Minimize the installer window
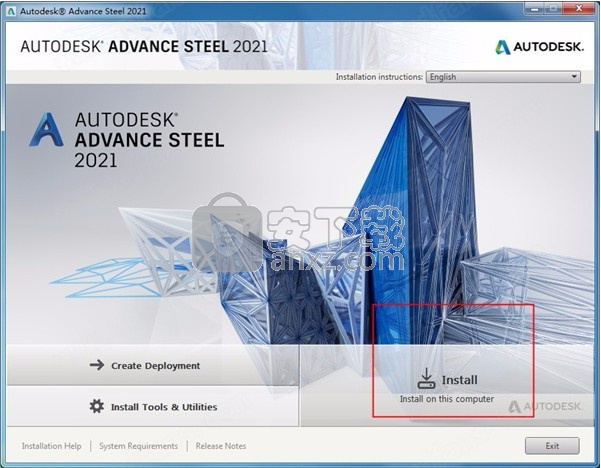The height and width of the screenshot is (468, 601). 536,8
